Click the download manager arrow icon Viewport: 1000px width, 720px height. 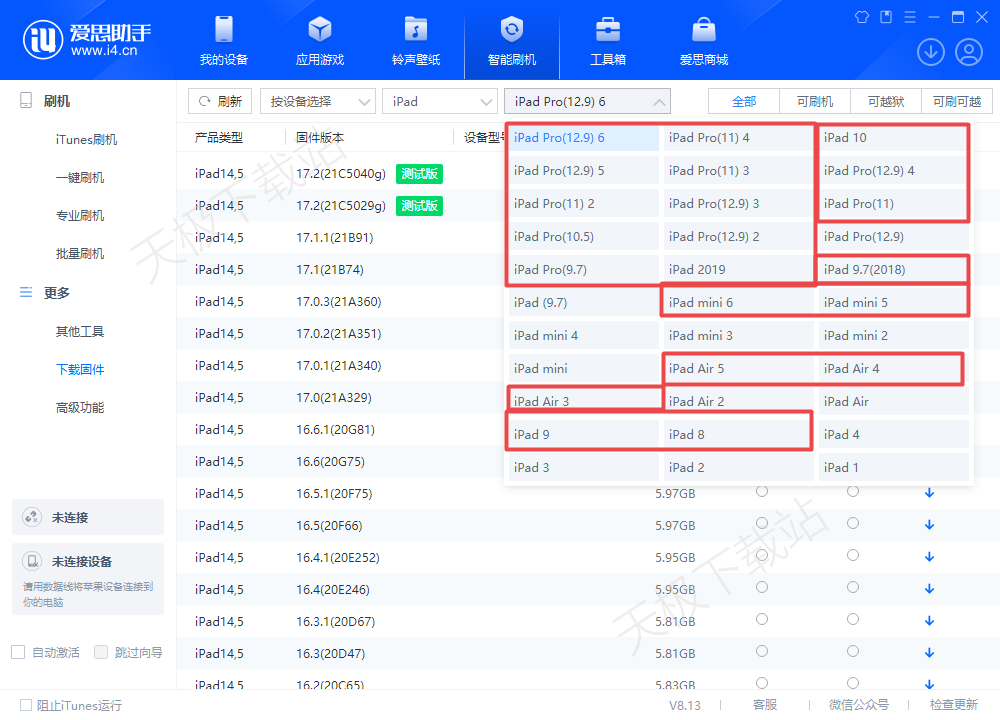point(930,52)
